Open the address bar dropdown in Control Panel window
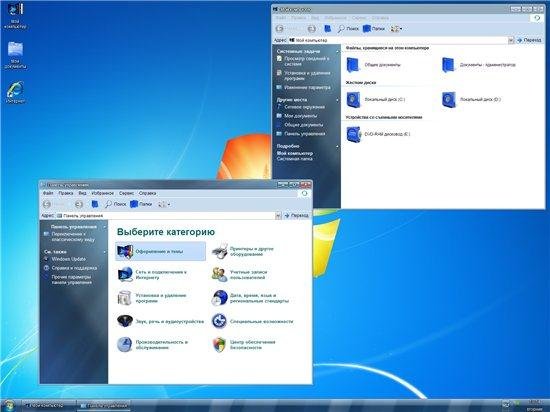 [x=278, y=216]
